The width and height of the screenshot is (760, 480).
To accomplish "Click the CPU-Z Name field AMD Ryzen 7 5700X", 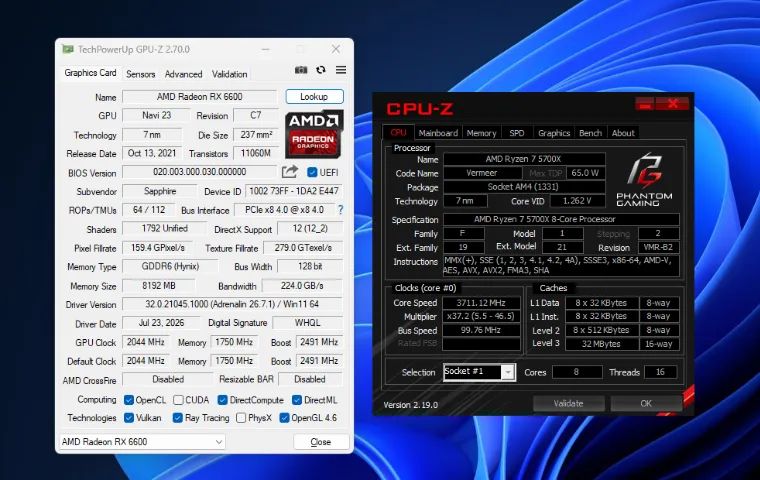I will coord(524,159).
